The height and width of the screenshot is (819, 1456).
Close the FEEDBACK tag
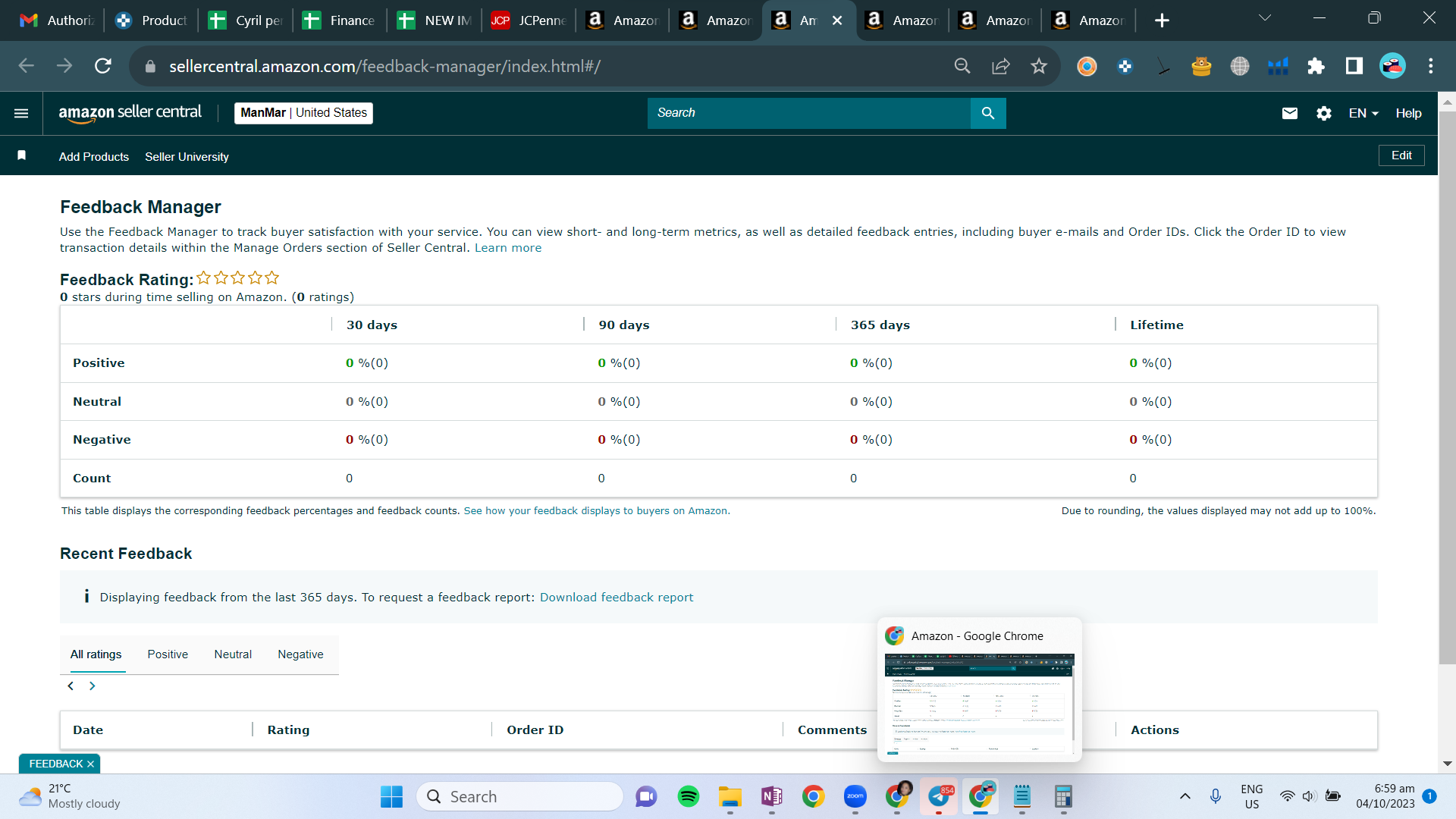91,764
